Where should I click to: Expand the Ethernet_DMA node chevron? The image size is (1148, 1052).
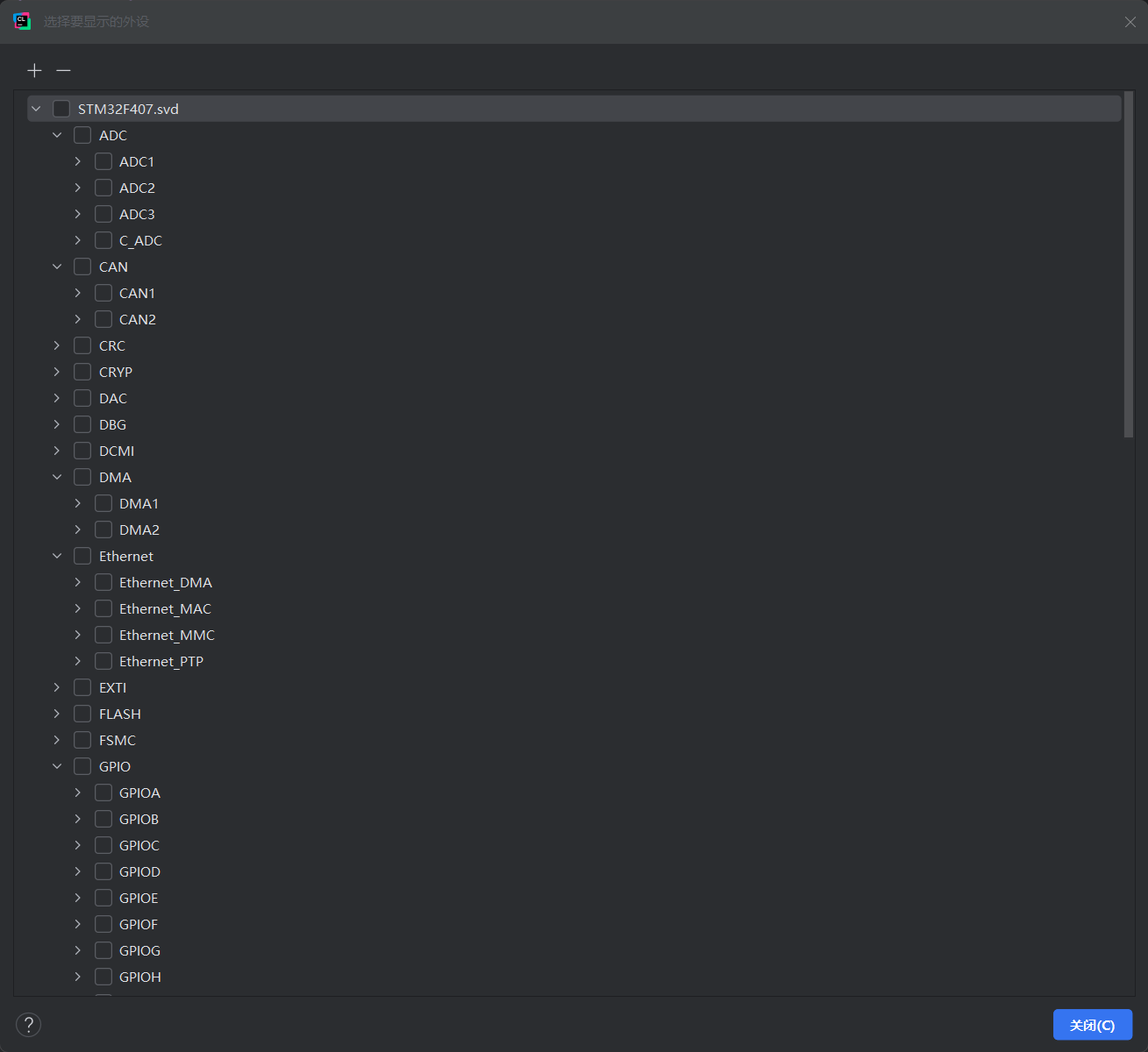pos(78,582)
